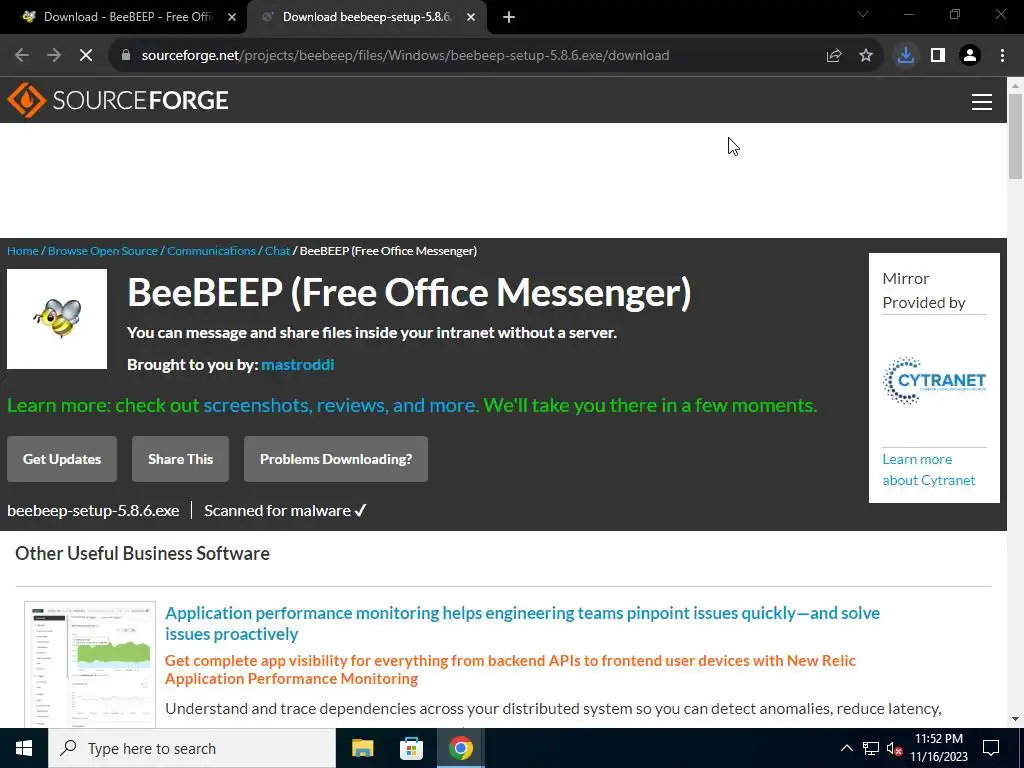Click the browser forward arrow
This screenshot has width=1024, height=768.
pos(54,56)
